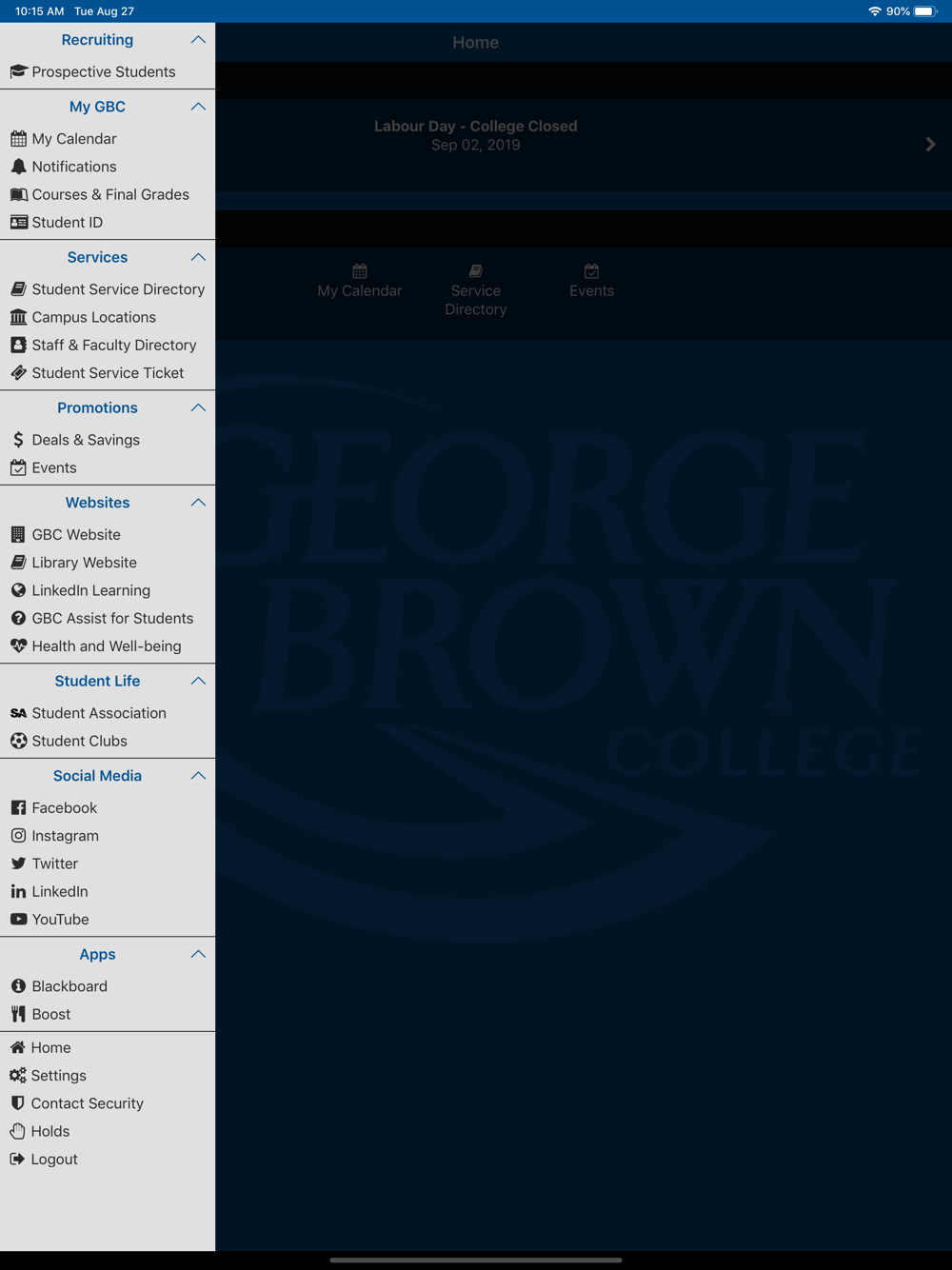Tap the Settings gears icon
Viewport: 952px width, 1270px height.
[18, 1076]
